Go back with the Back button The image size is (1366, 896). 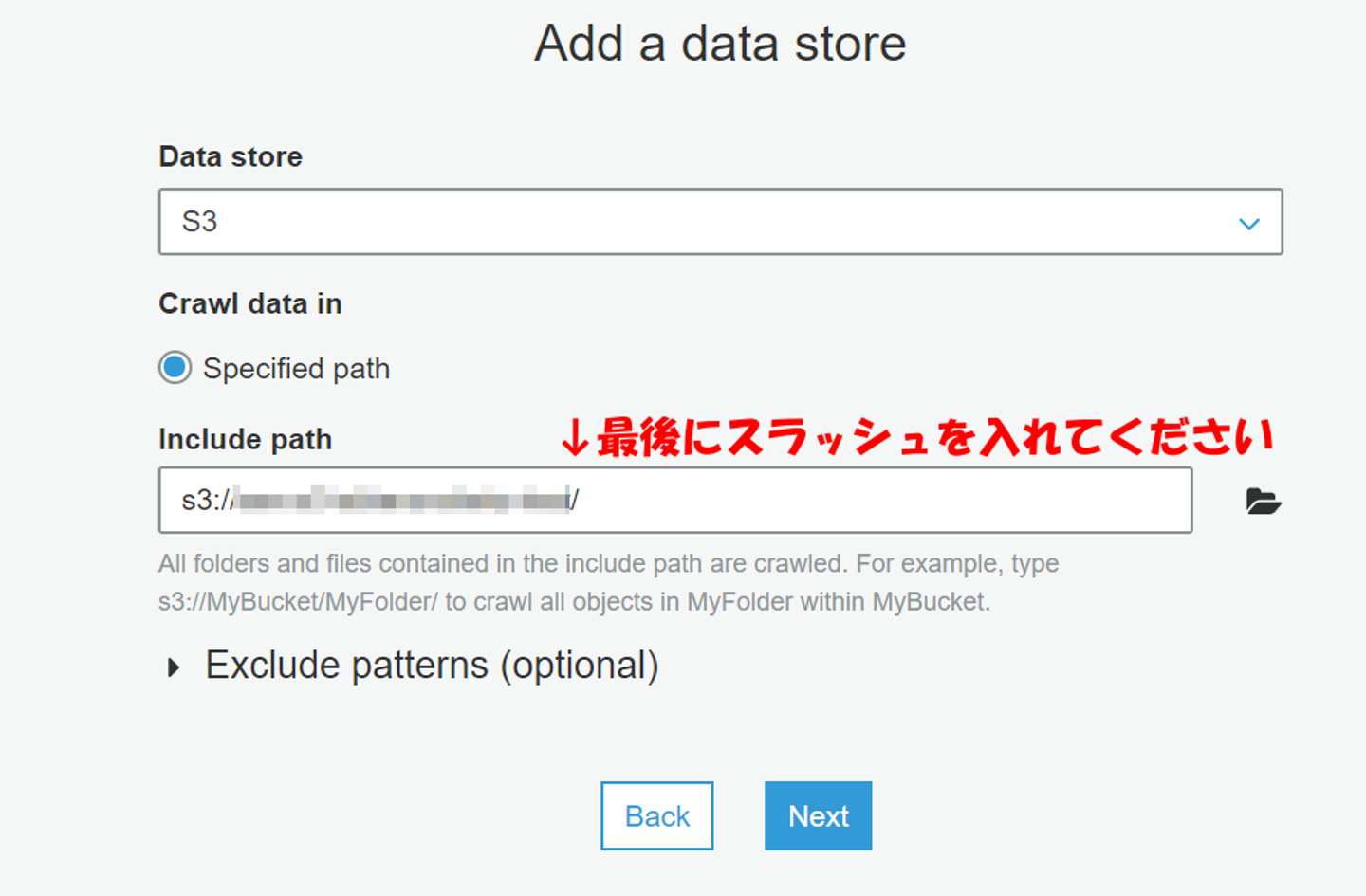pos(656,815)
